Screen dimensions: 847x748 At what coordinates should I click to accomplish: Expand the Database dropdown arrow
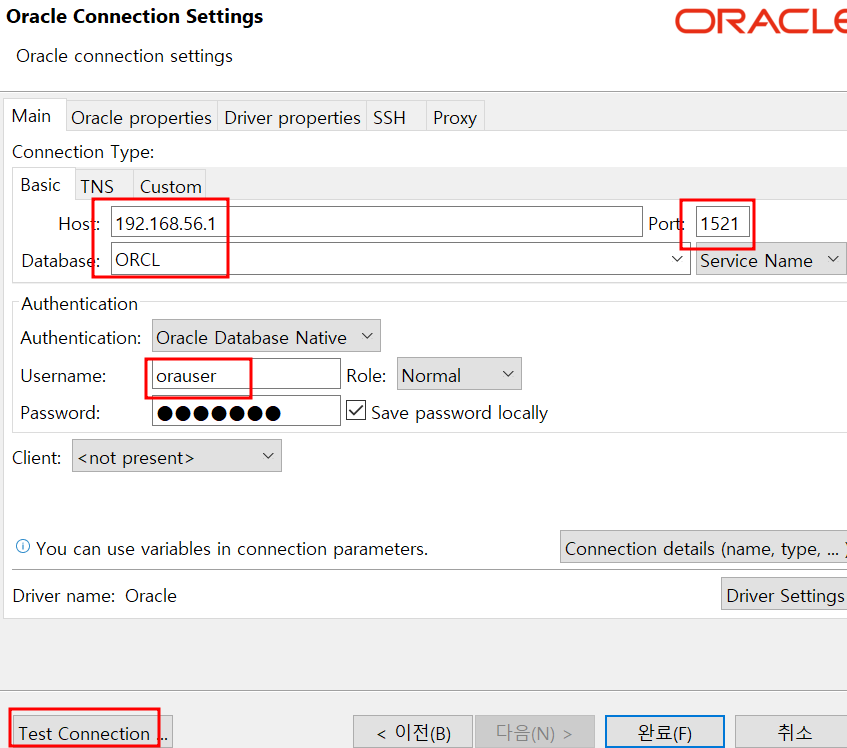coord(676,259)
